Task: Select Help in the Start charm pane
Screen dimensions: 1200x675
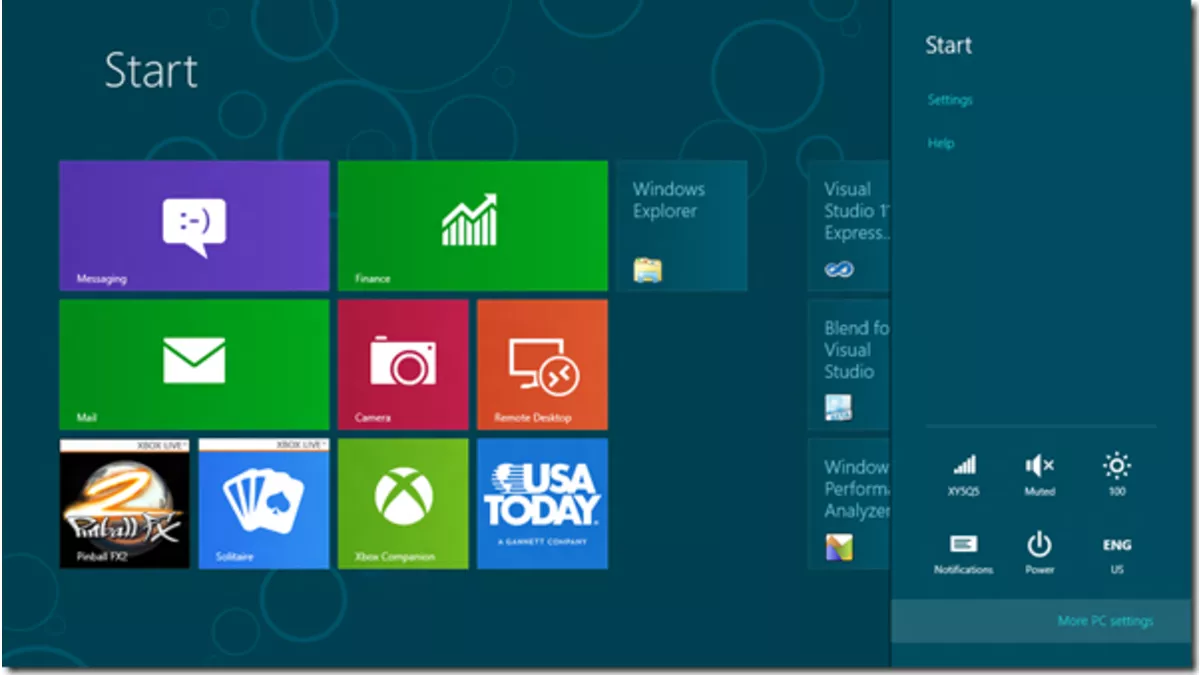Action: tap(940, 143)
